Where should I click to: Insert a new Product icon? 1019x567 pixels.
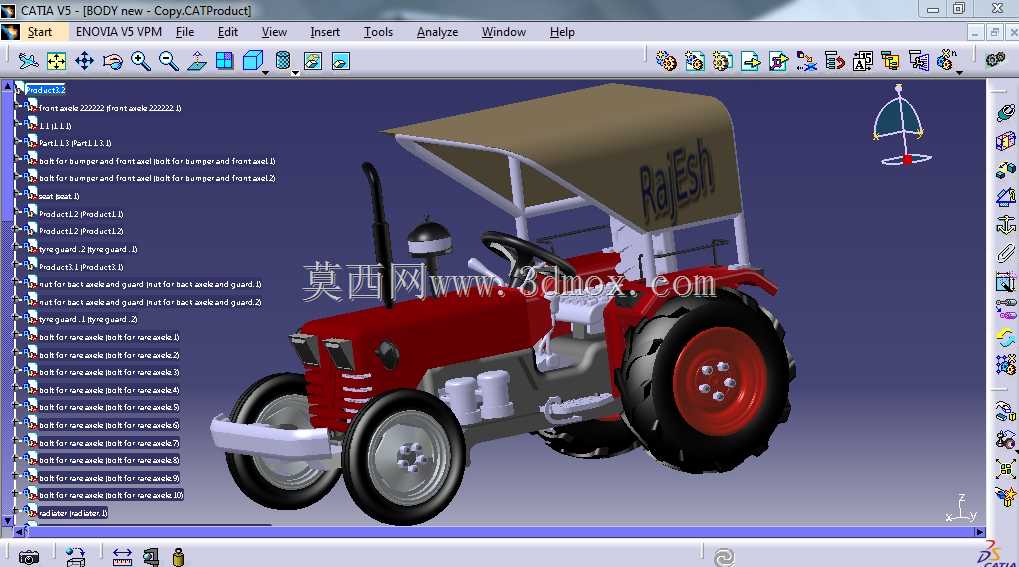[x=694, y=61]
